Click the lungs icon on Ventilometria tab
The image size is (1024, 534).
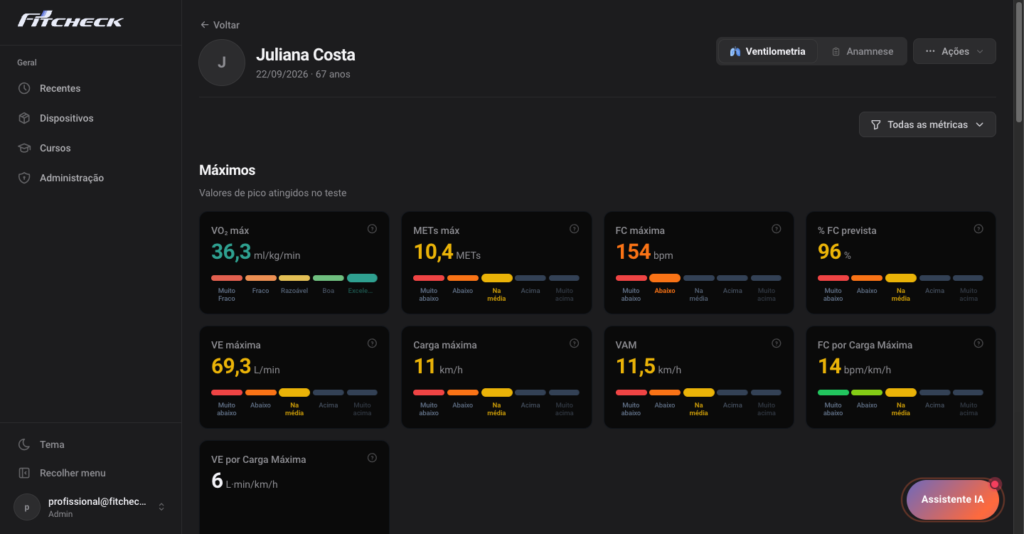pos(735,52)
